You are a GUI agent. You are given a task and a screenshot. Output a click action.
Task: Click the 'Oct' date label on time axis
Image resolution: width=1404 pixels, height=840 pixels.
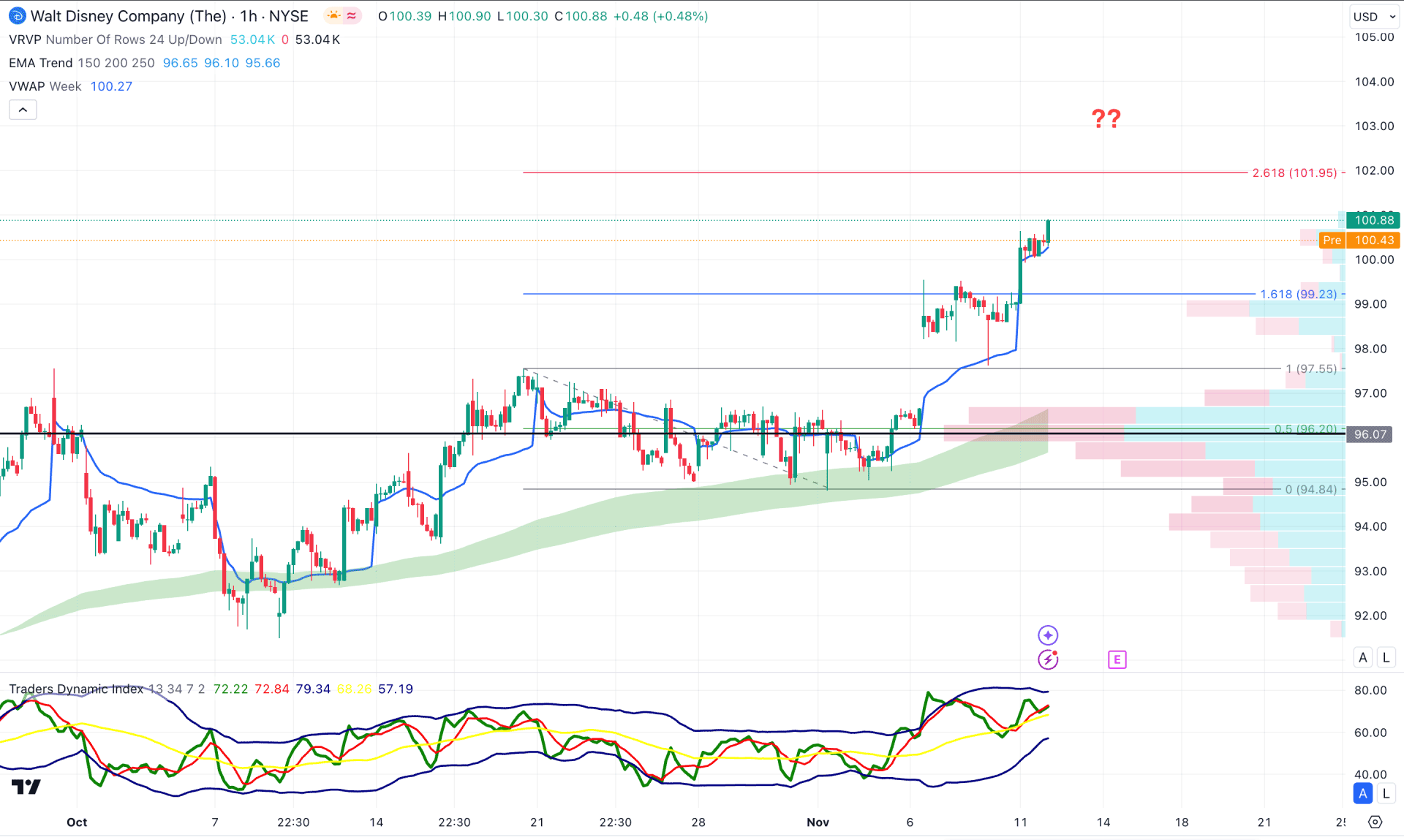tap(77, 822)
